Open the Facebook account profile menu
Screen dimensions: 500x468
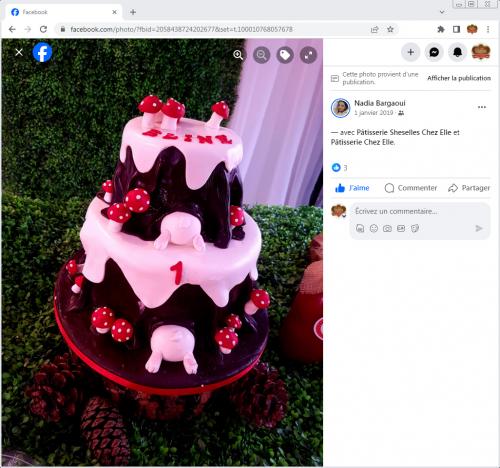(481, 52)
